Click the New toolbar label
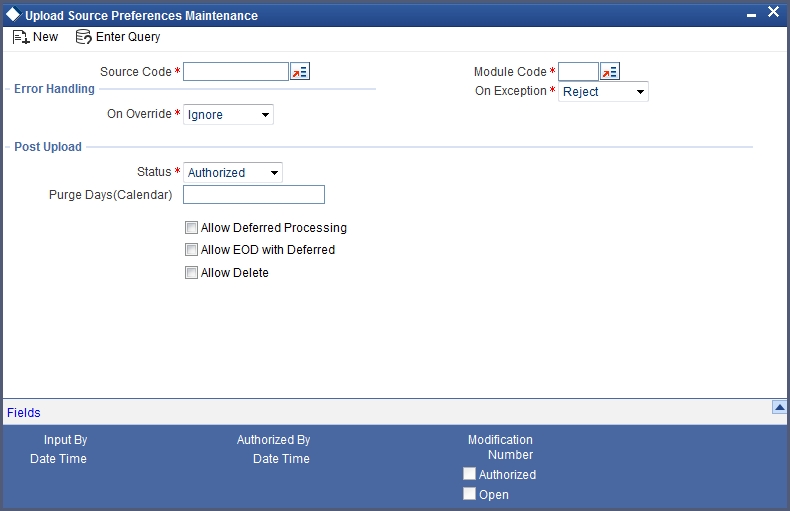This screenshot has height=511, width=790. point(45,37)
